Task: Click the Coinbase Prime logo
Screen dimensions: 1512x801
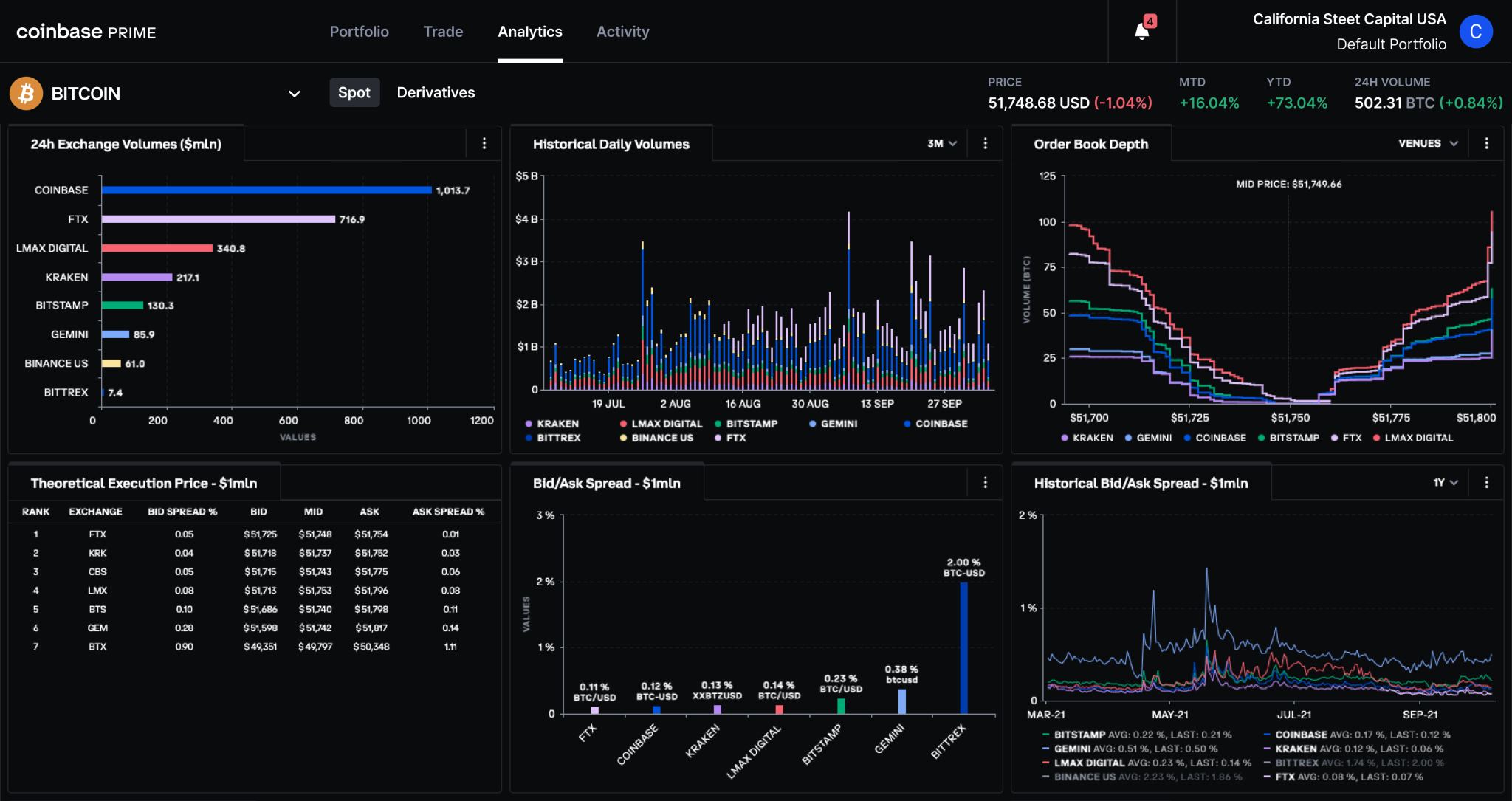Action: coord(86,32)
